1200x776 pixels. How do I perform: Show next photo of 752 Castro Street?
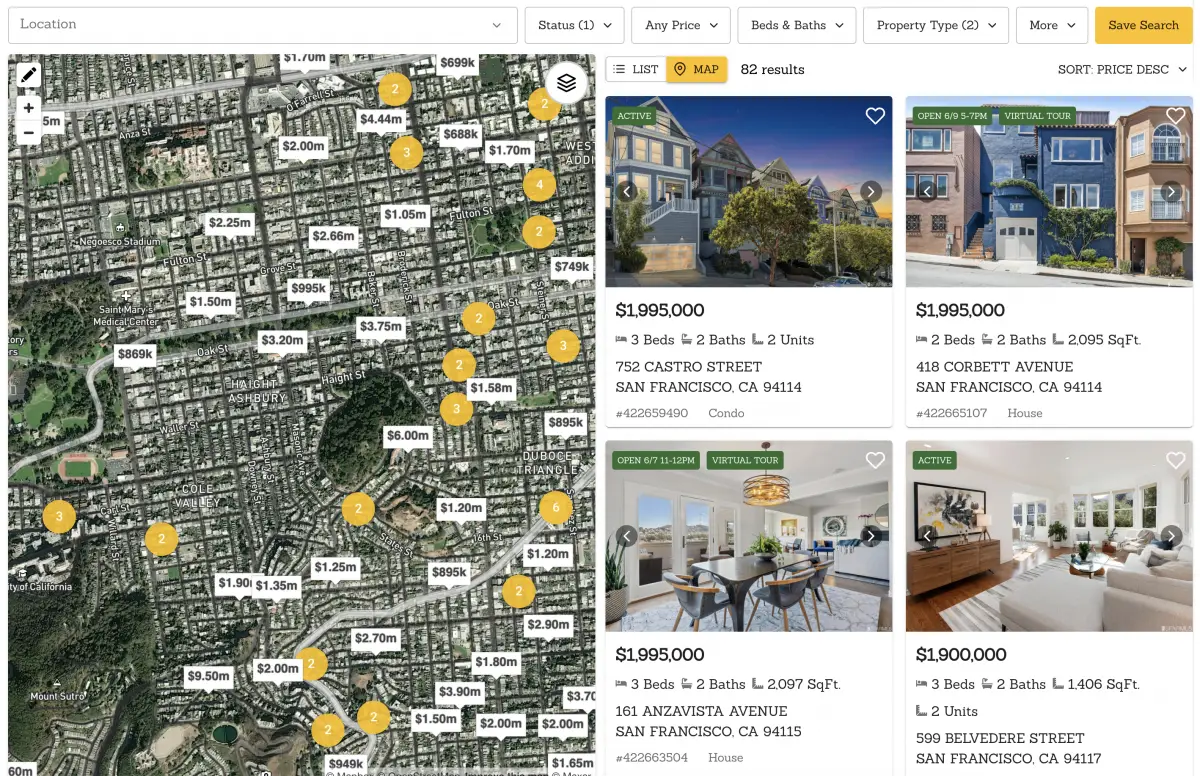[x=870, y=191]
